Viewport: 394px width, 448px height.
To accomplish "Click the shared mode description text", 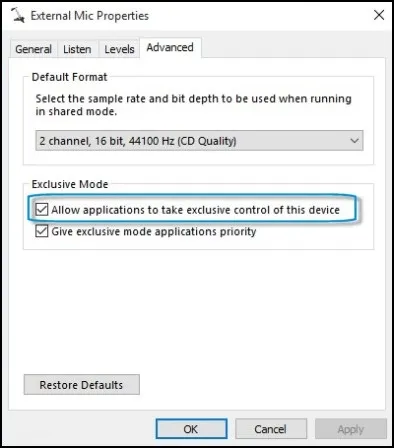I will (x=193, y=105).
